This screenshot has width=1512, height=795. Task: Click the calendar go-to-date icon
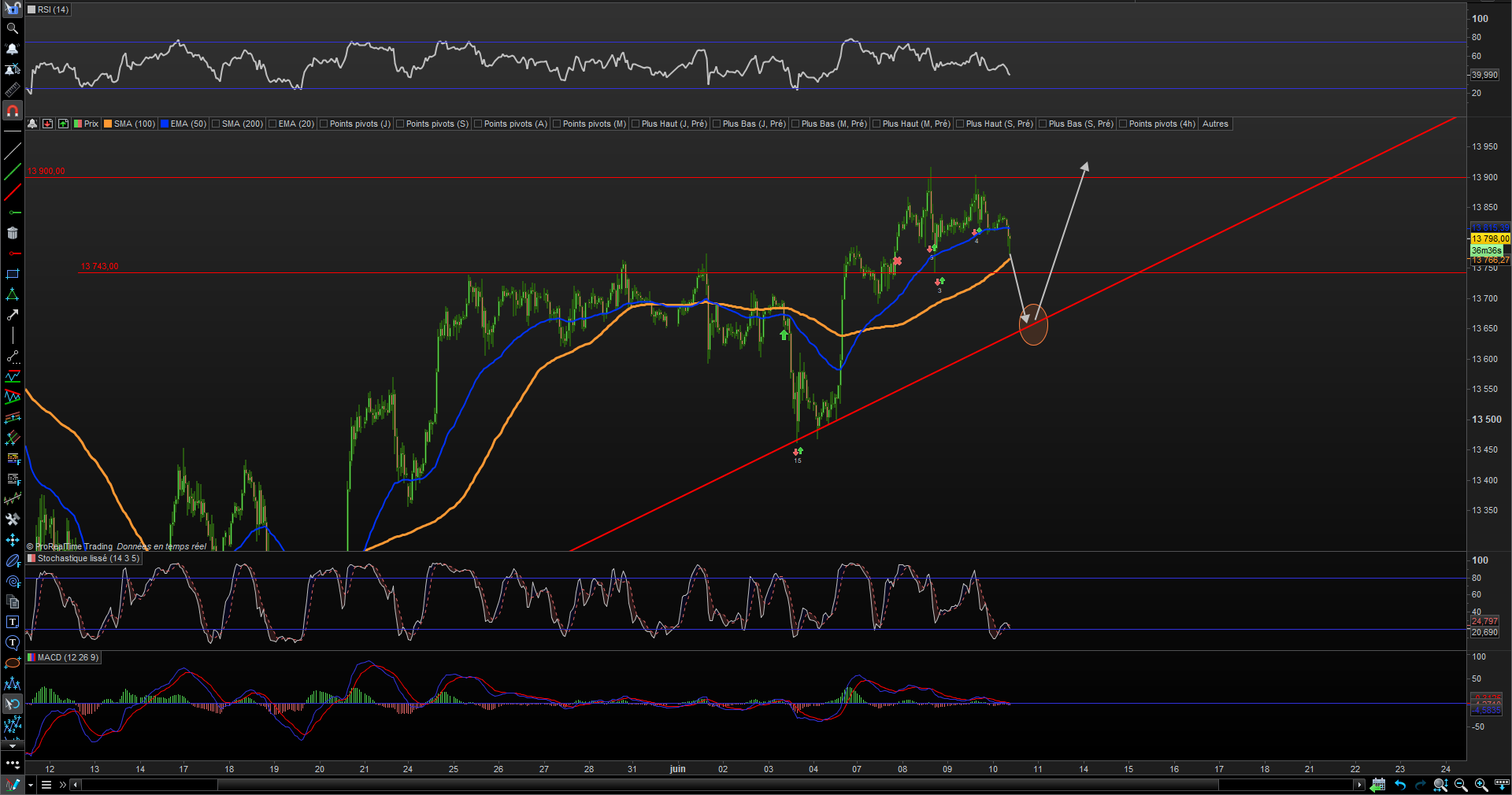click(1377, 785)
